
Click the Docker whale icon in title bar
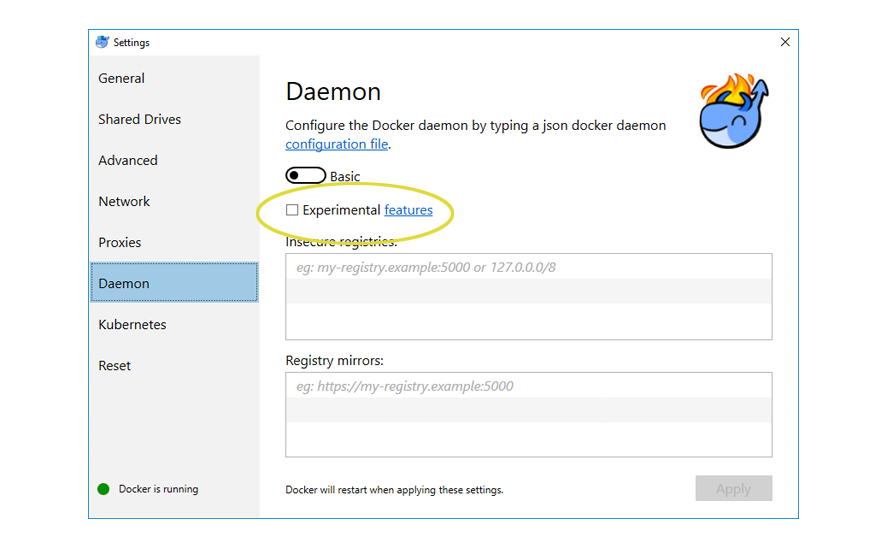coord(102,42)
